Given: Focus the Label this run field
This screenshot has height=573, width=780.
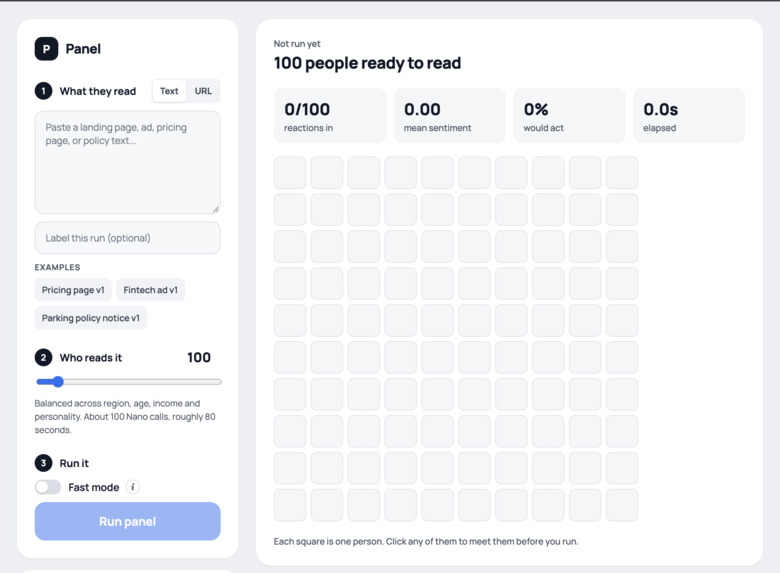Looking at the screenshot, I should click(127, 238).
